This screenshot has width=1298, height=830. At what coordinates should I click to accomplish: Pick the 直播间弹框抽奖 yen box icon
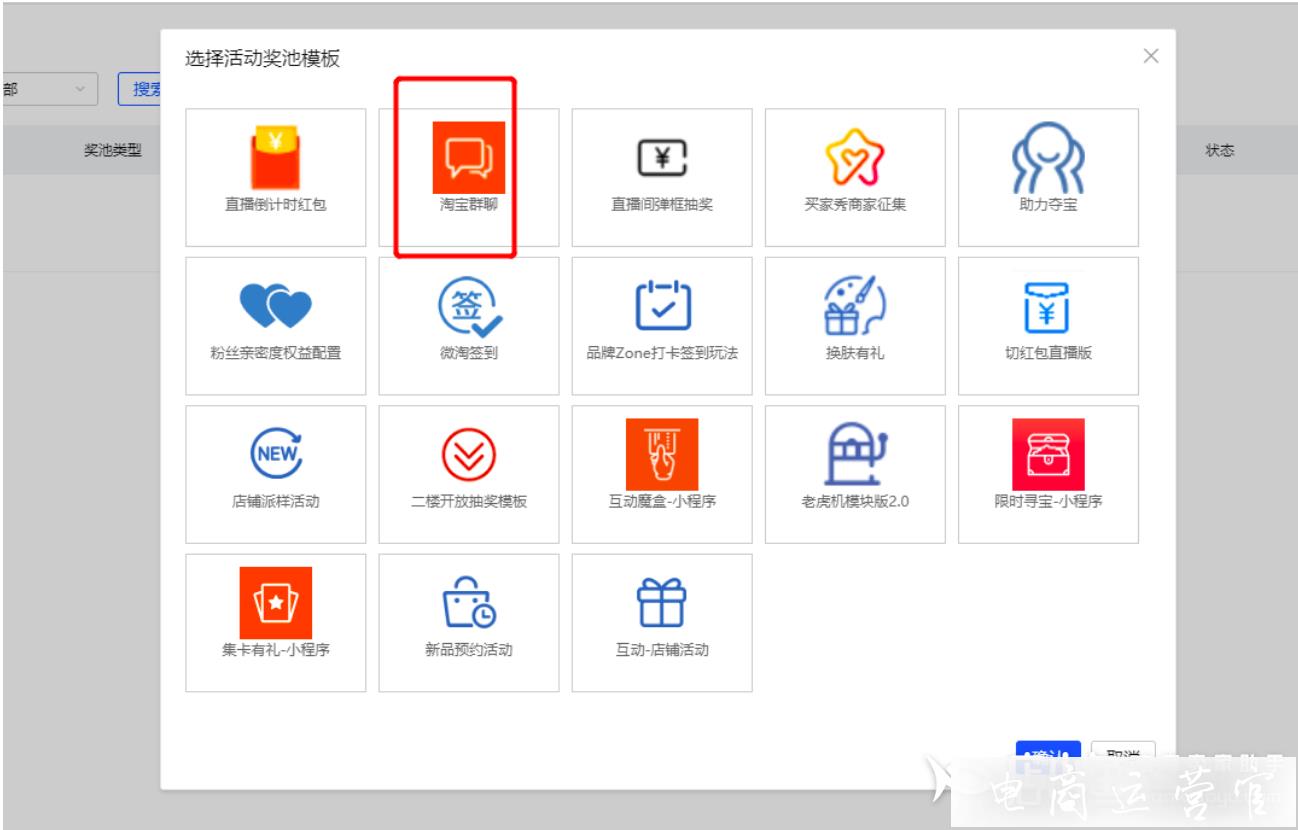(x=661, y=157)
